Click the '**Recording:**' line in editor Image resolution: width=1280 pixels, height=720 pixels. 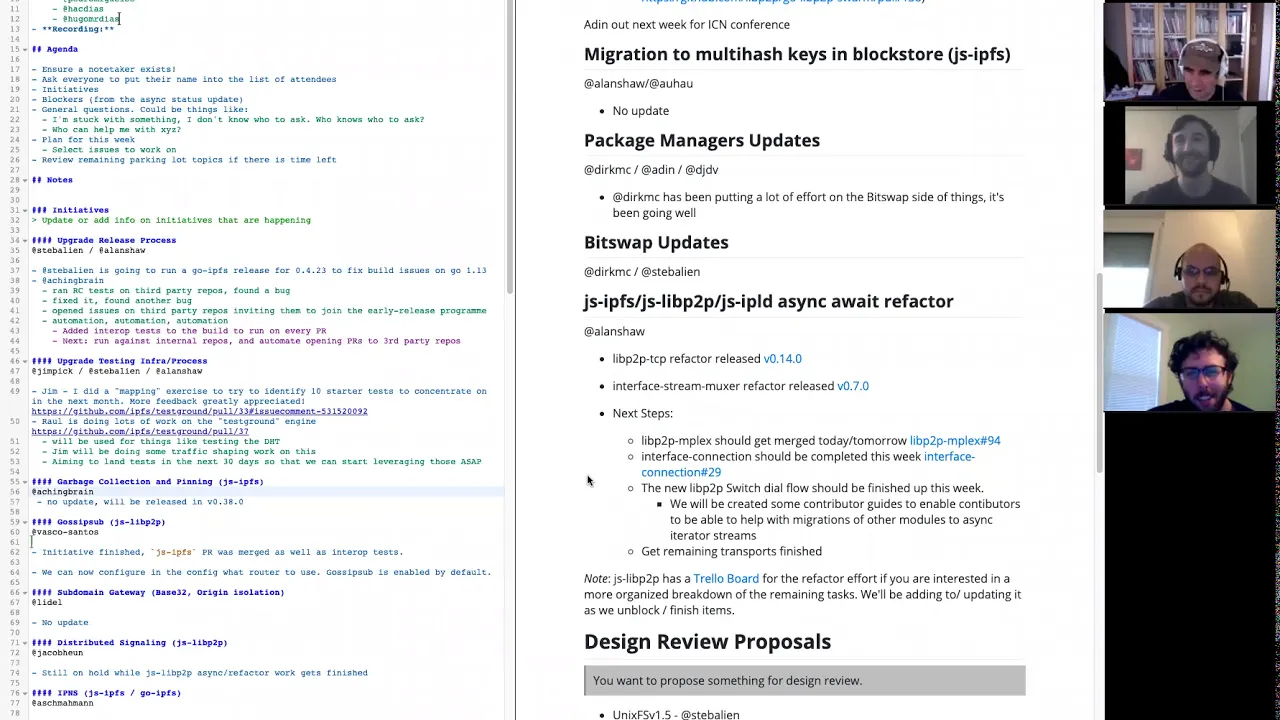coord(73,29)
